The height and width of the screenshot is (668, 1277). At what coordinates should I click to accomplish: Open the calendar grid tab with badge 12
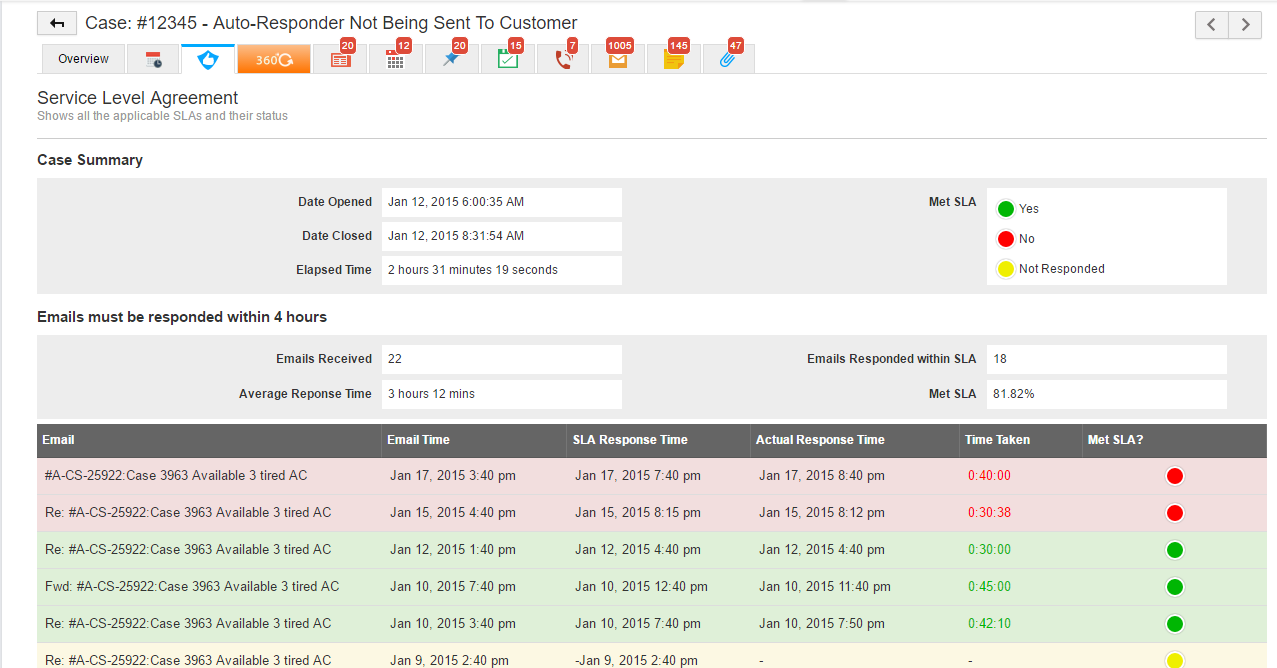(396, 59)
